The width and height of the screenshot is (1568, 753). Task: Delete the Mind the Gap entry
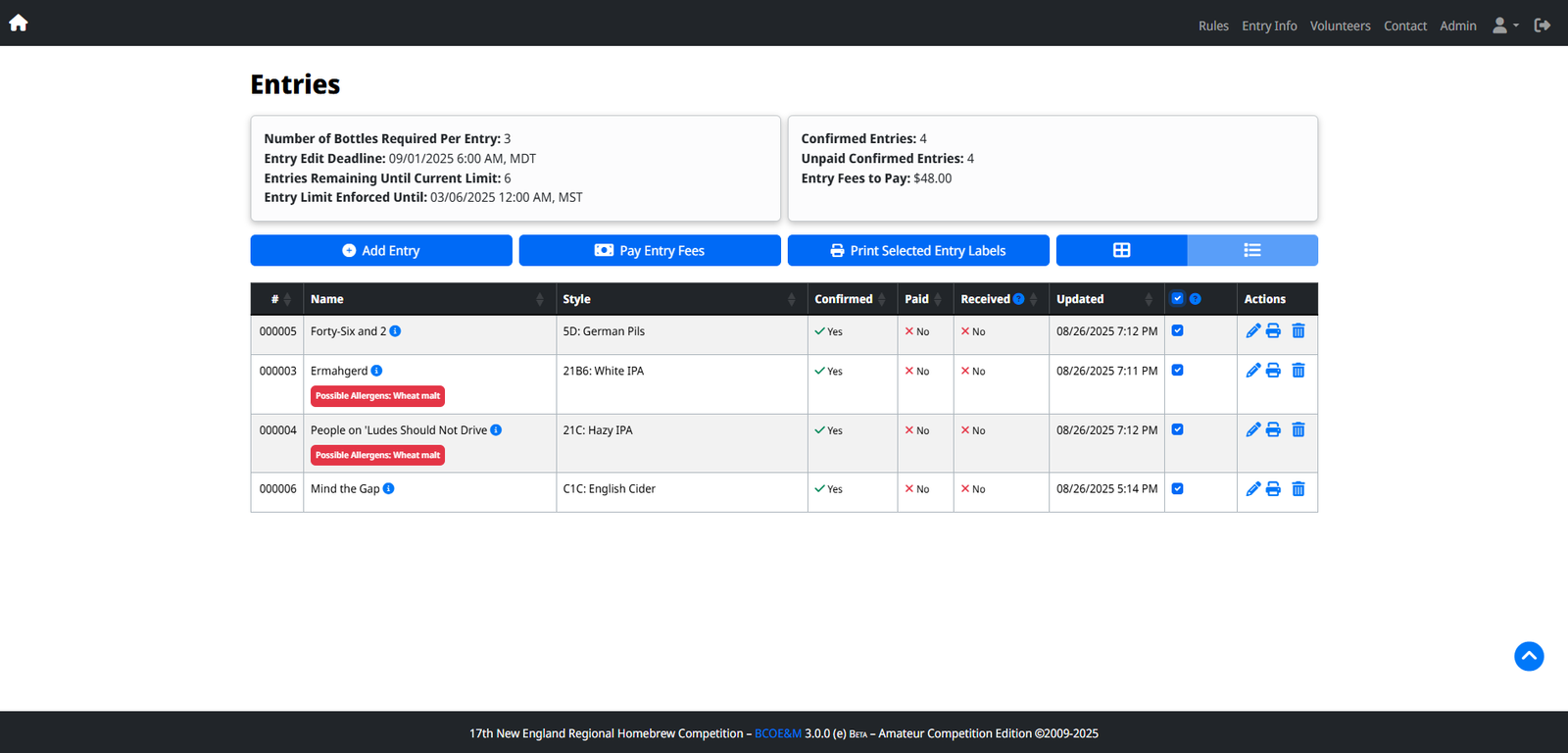1298,489
